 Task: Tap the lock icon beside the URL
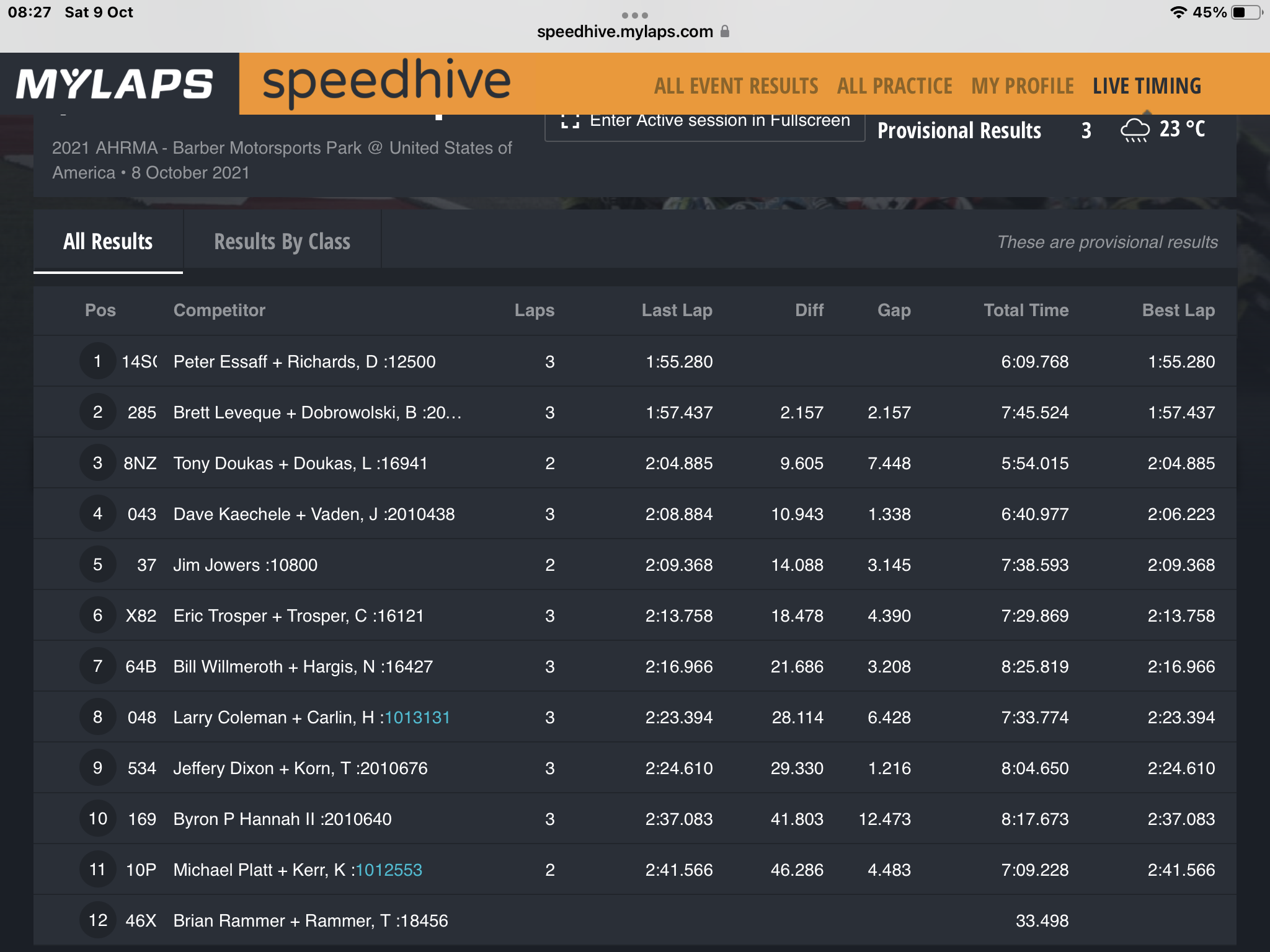click(725, 31)
